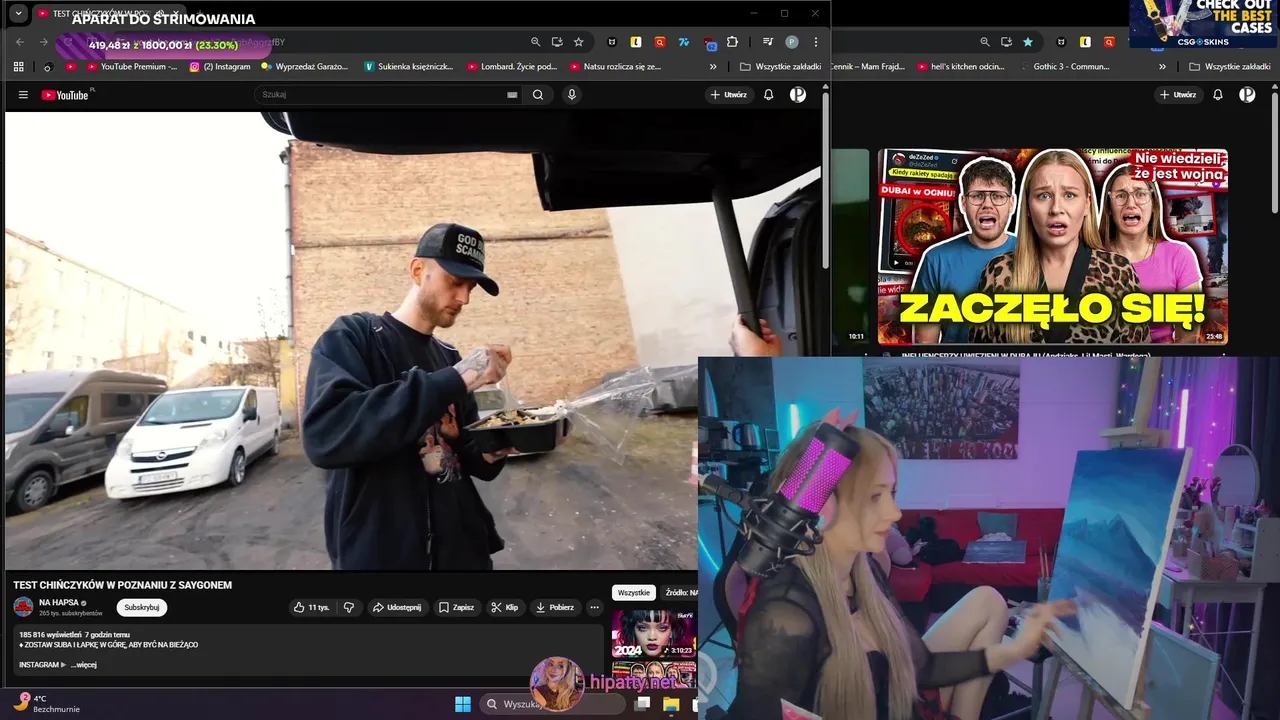Open (2) Instagram bookmark
1280x720 pixels.
[220, 67]
